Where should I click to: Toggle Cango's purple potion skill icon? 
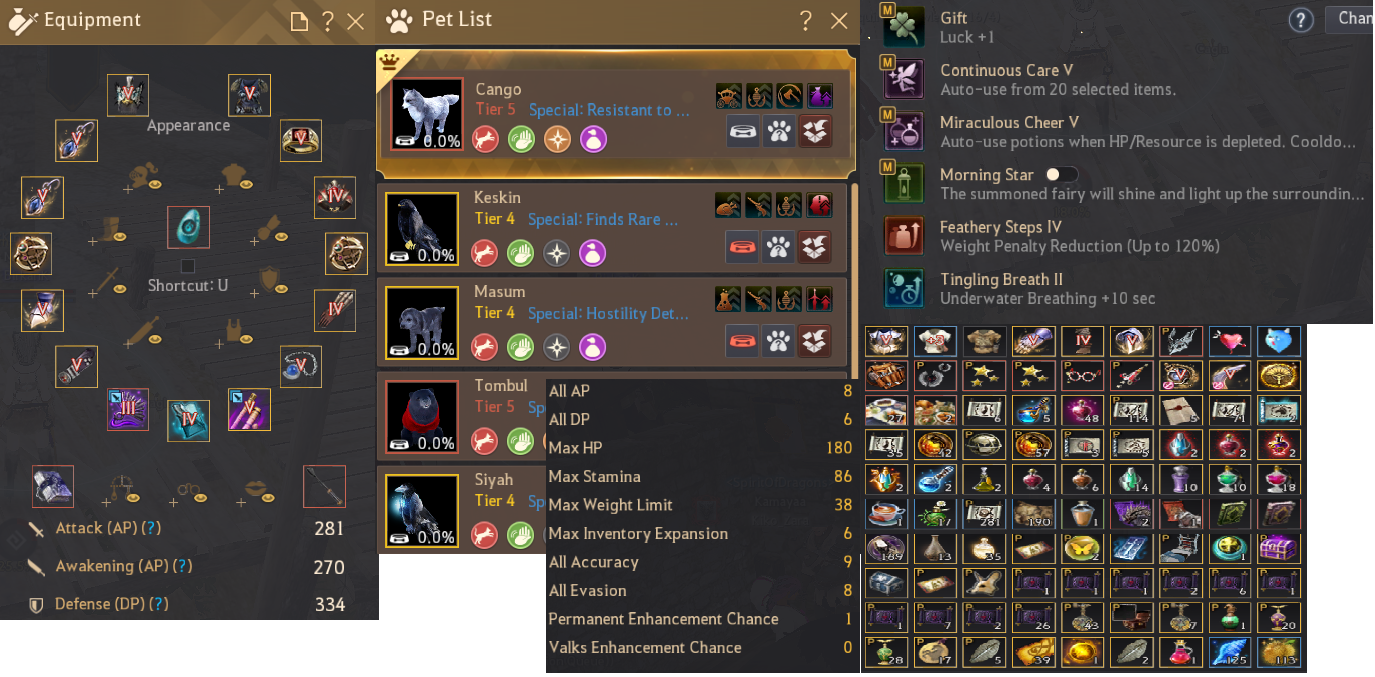593,139
